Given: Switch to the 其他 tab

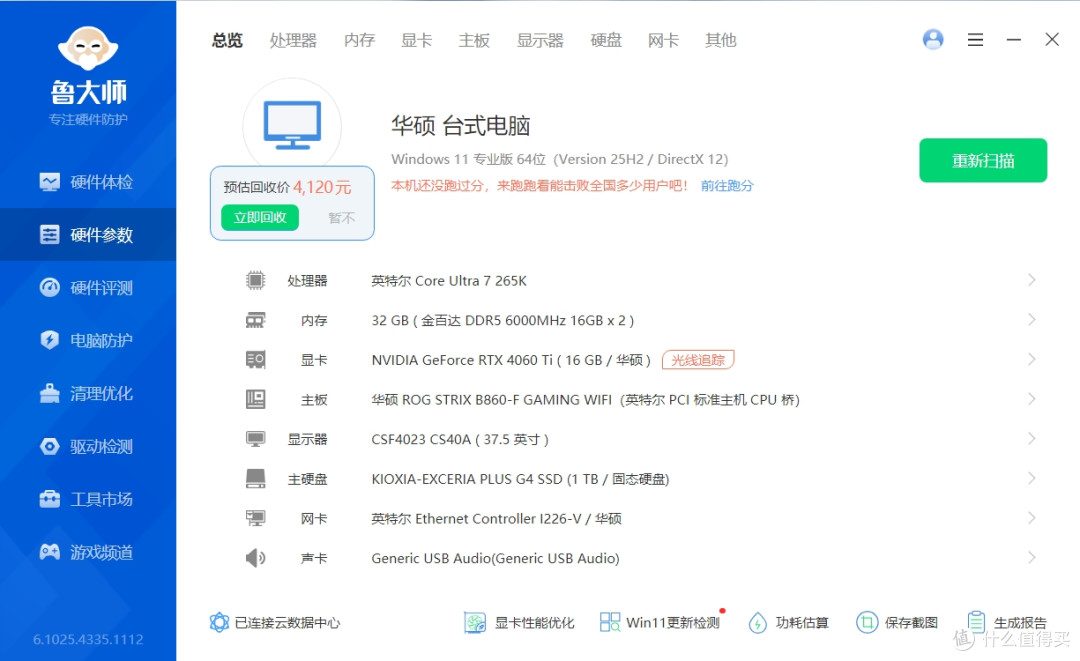Looking at the screenshot, I should click(721, 41).
